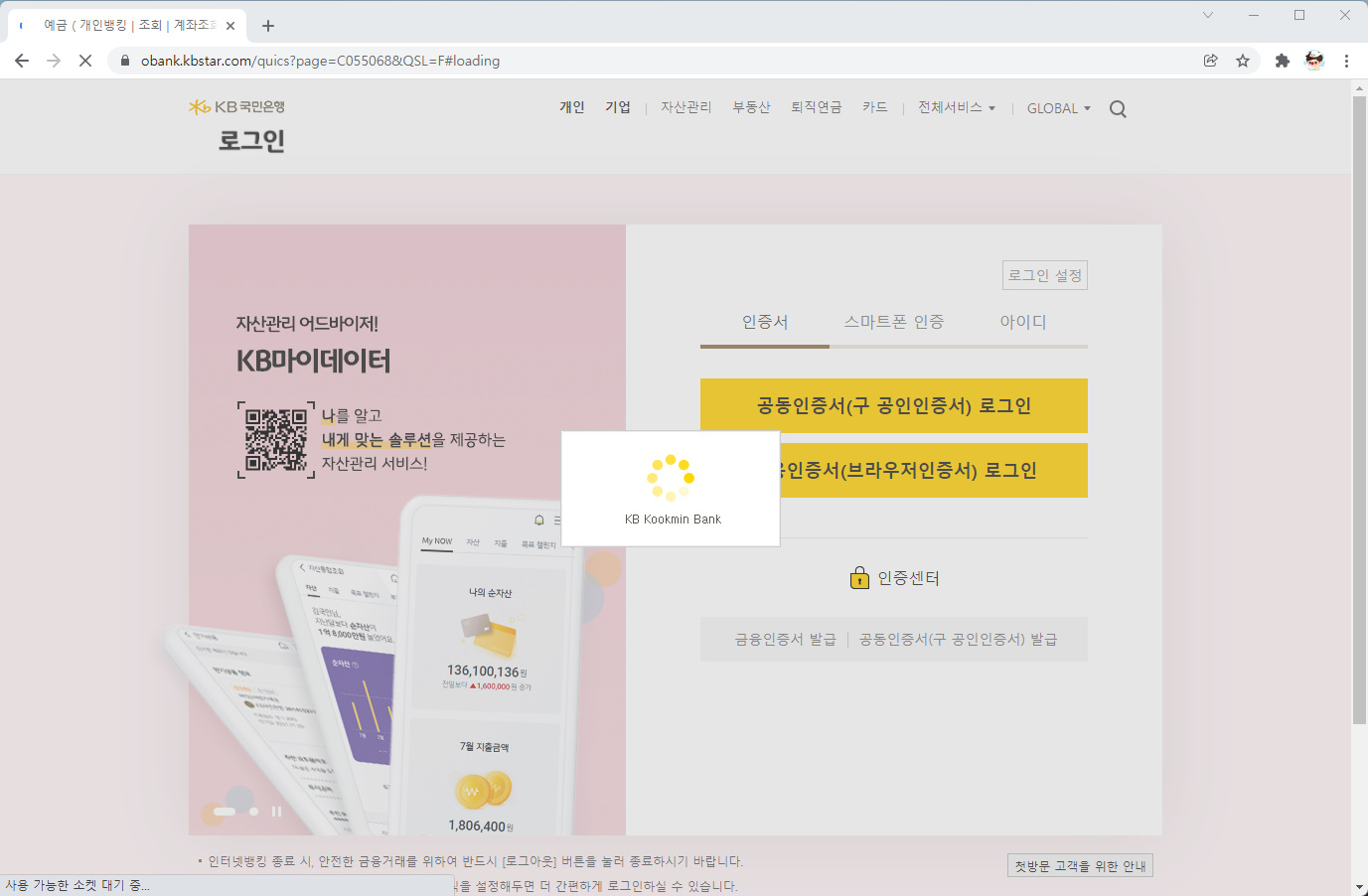Click the 로그인 설정 button
The height and width of the screenshot is (896, 1368).
[1045, 275]
